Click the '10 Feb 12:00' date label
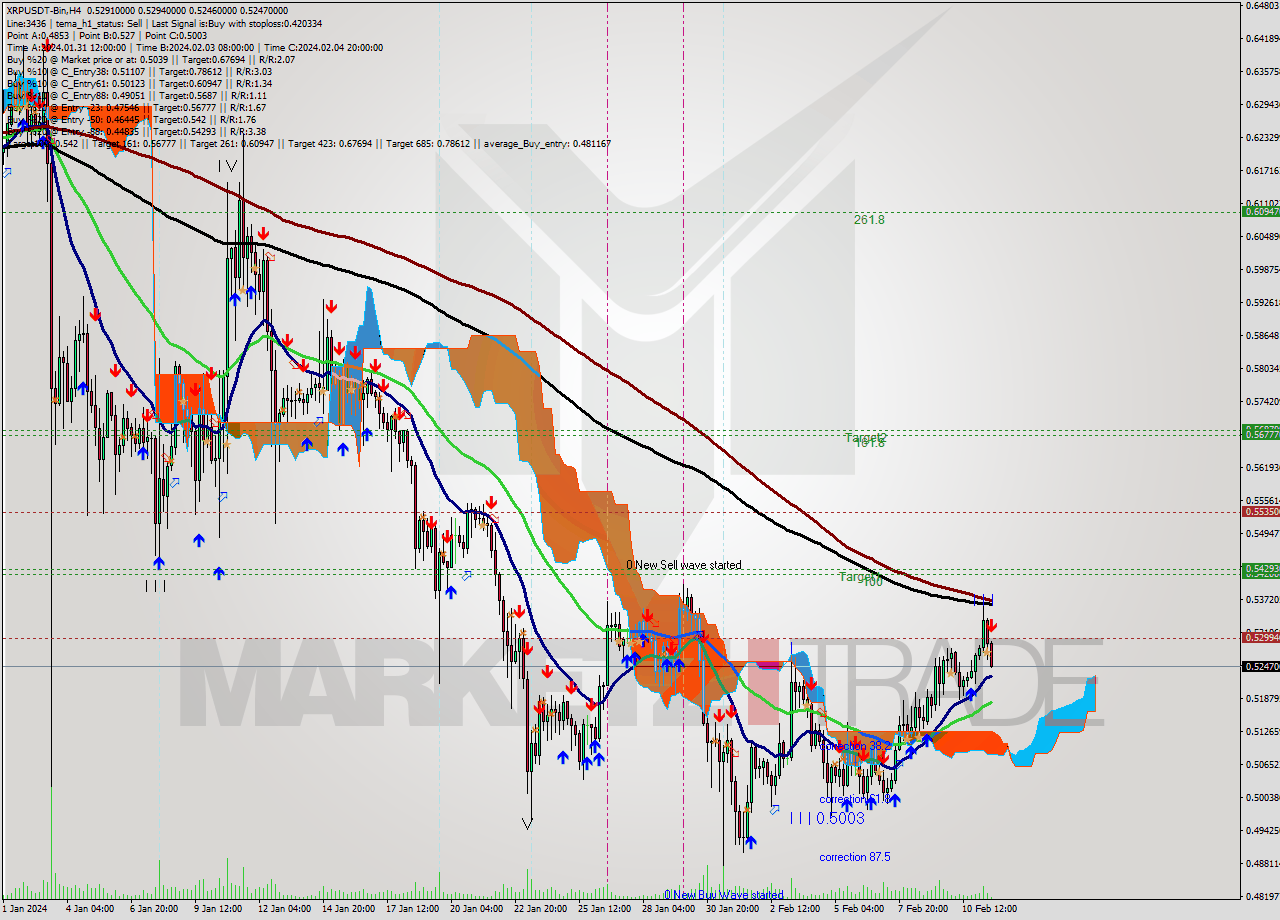Viewport: 1280px width, 920px height. coord(990,909)
